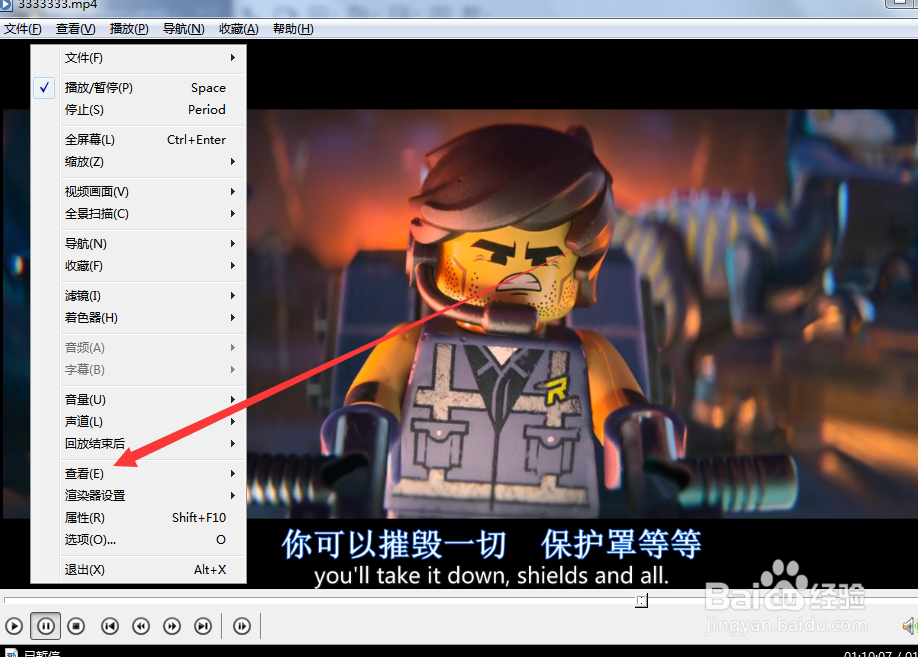
Task: Click the status bar icon beside 已暂停
Action: (11, 652)
